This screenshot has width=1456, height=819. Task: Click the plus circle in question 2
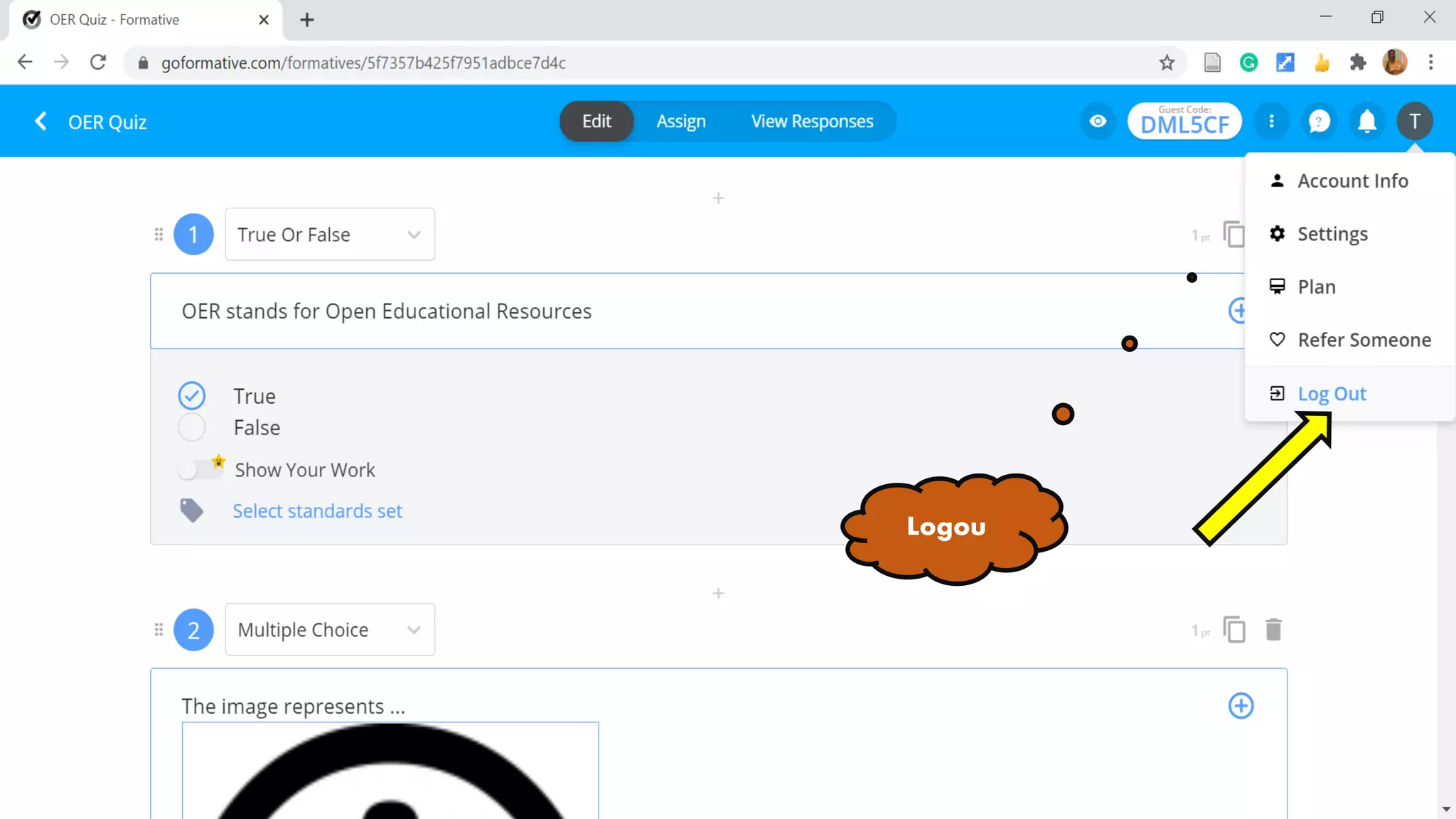(1241, 706)
